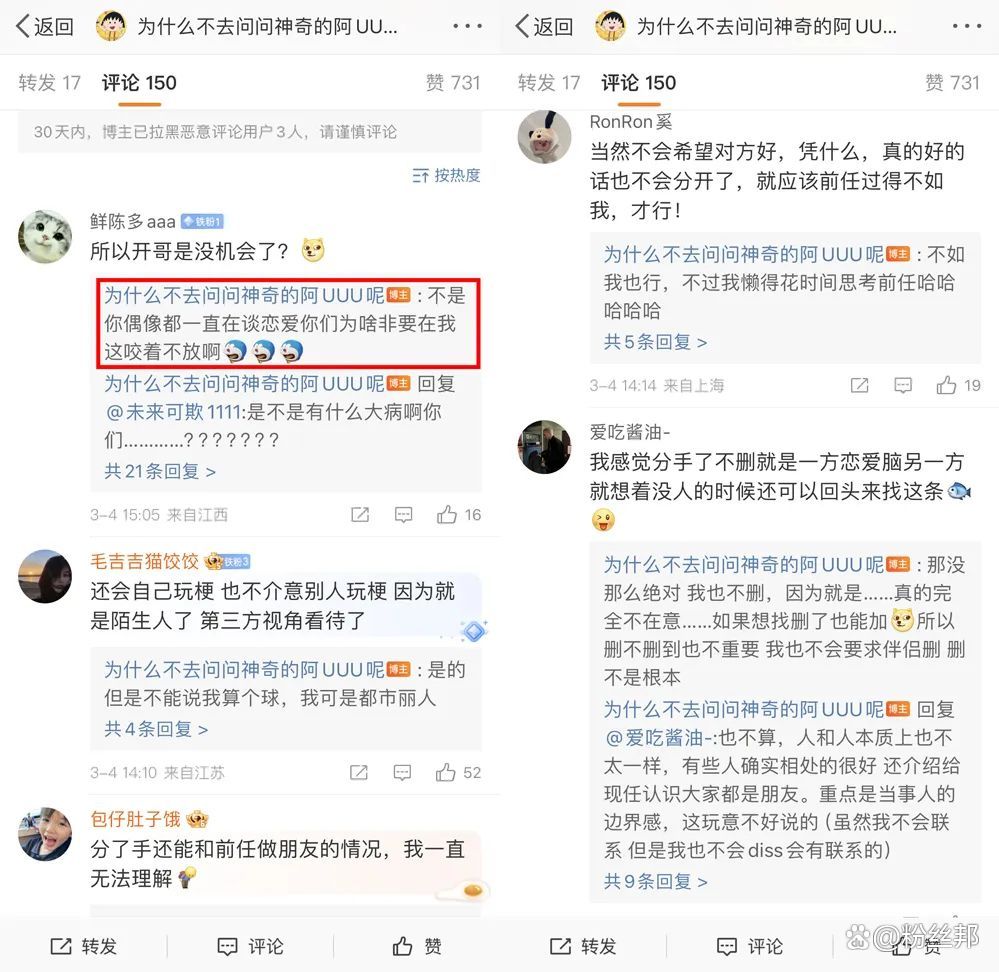
Task: Go back using 返回 on left screen
Action: (45, 27)
